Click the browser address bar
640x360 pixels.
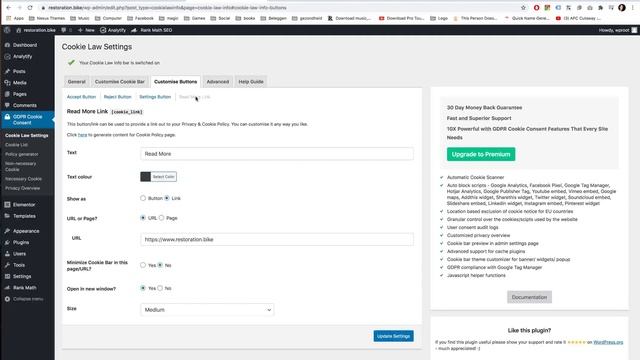(278, 8)
